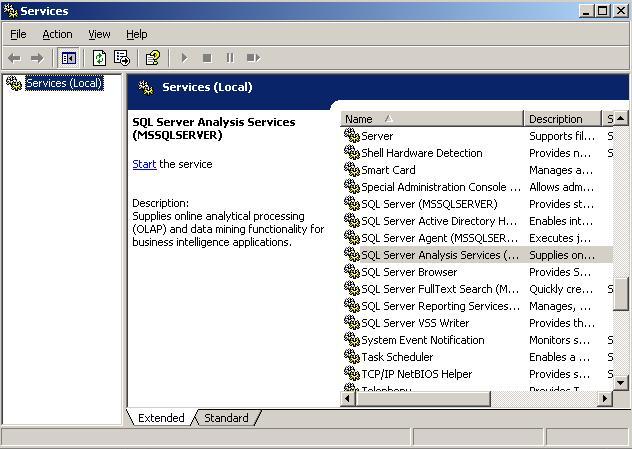Select the TCP/IP NetBIOS Helper service
Screen dimensions: 632x449
478,374
